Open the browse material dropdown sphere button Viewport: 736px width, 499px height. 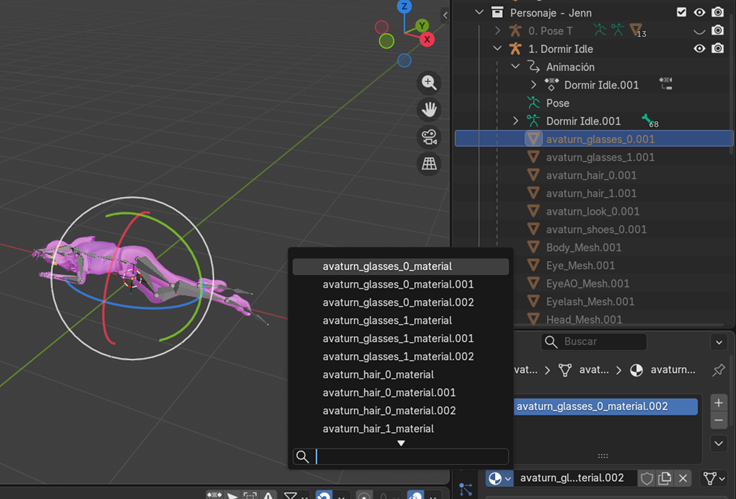[498, 479]
